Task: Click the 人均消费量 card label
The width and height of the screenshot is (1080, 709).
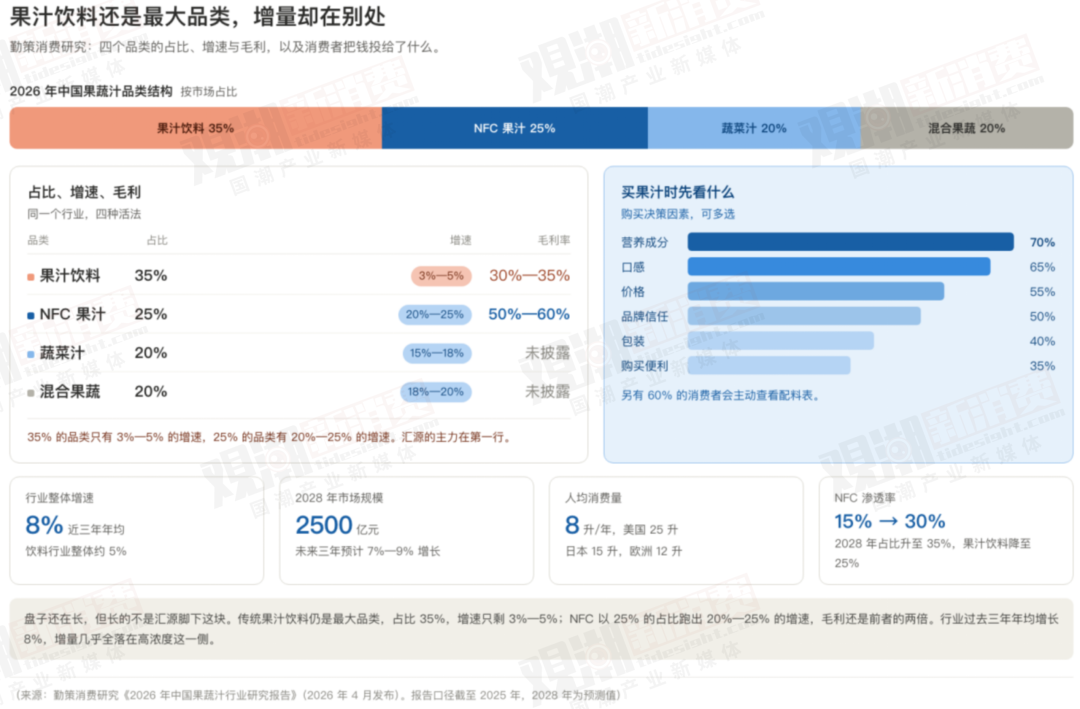Action: (593, 497)
